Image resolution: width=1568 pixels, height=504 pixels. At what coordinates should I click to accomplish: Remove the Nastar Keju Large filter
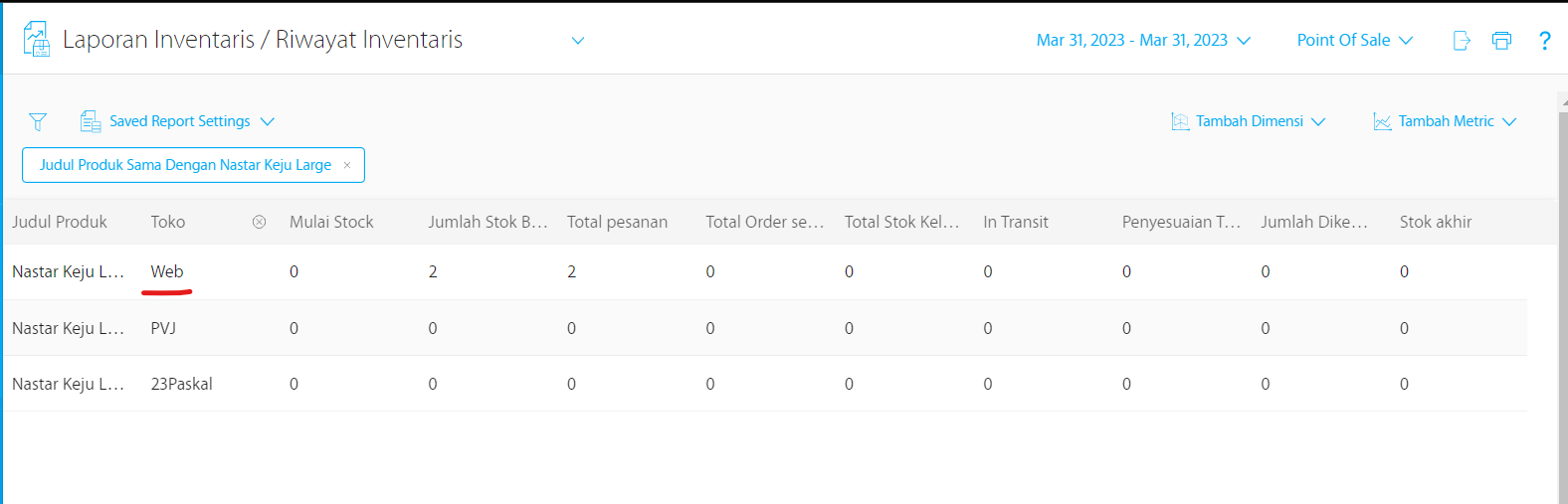(347, 165)
